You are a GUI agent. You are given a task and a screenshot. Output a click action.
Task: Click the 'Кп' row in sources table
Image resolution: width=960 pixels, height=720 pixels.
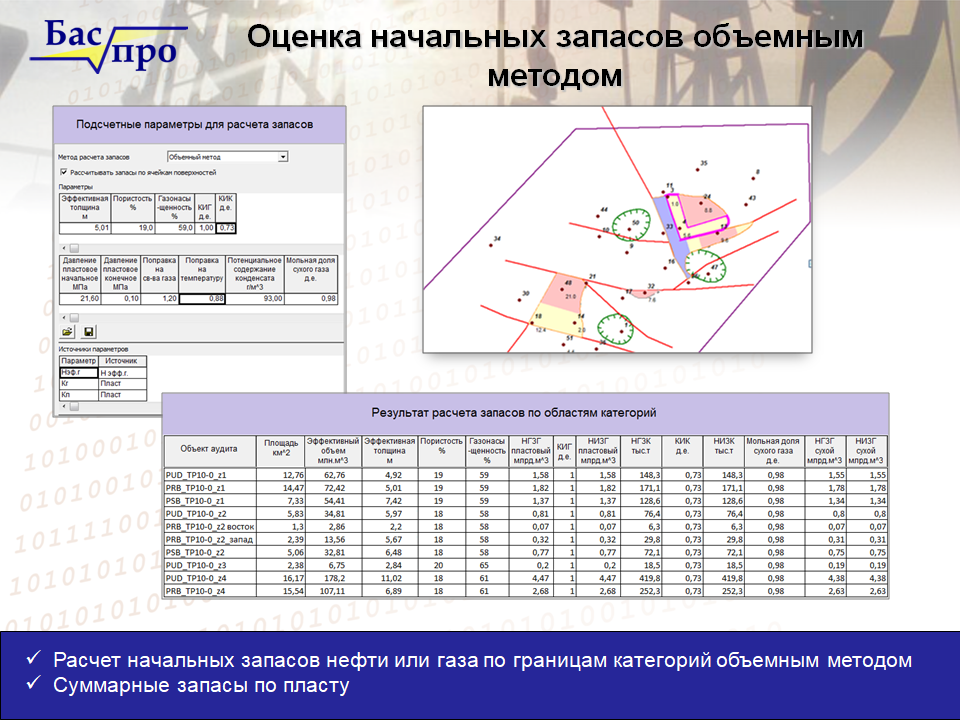click(103, 395)
